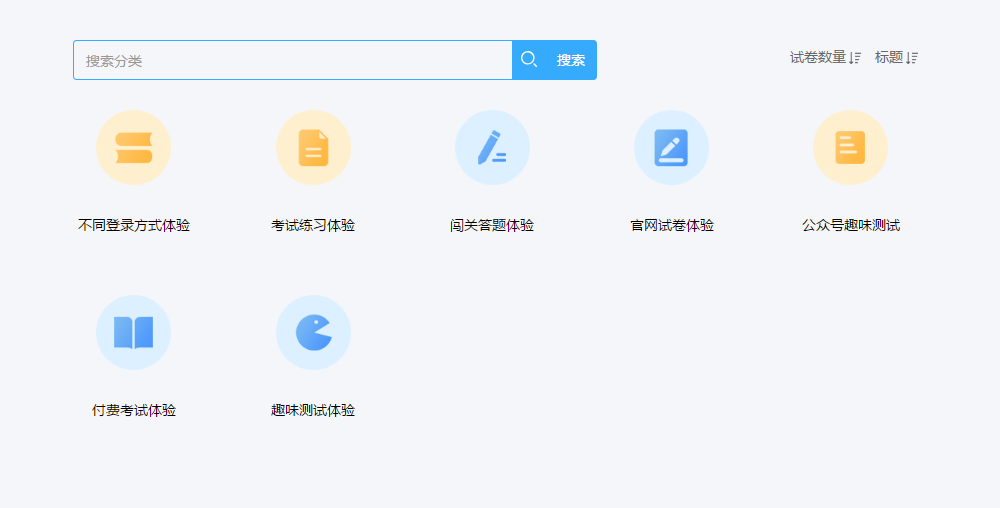
Task: Click the sort arrow icon beside 标题
Action: click(x=912, y=58)
